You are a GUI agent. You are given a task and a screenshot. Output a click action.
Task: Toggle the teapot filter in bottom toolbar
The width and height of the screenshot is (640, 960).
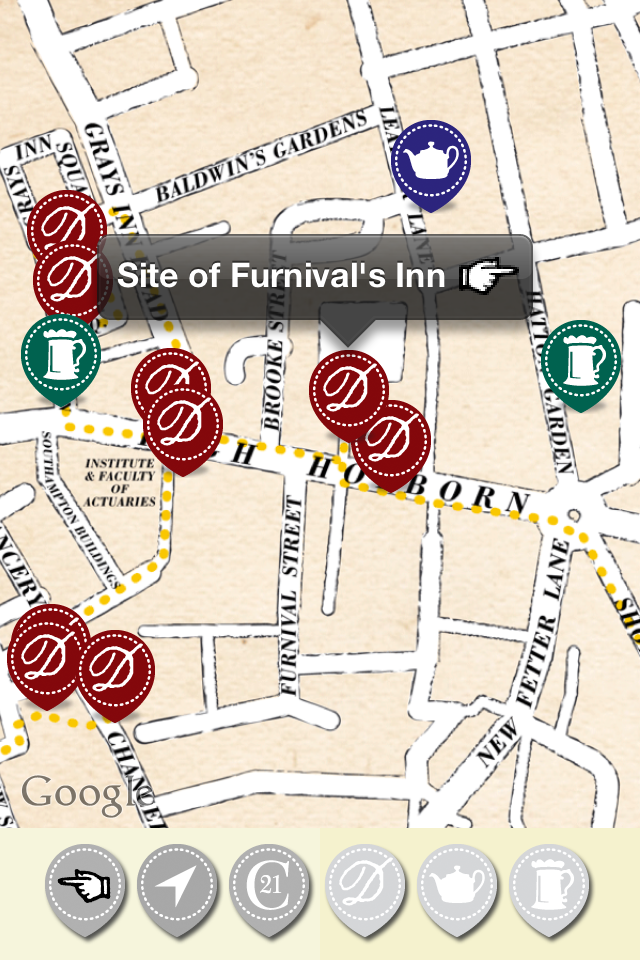(456, 886)
